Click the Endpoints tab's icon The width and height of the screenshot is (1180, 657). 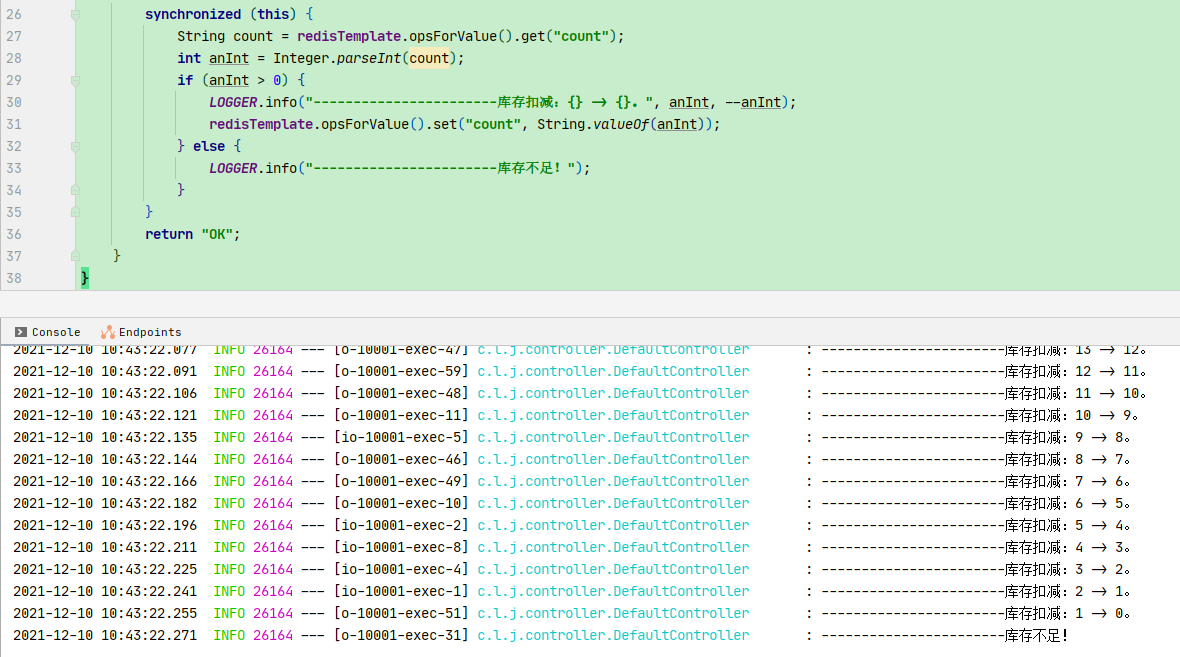tap(108, 332)
